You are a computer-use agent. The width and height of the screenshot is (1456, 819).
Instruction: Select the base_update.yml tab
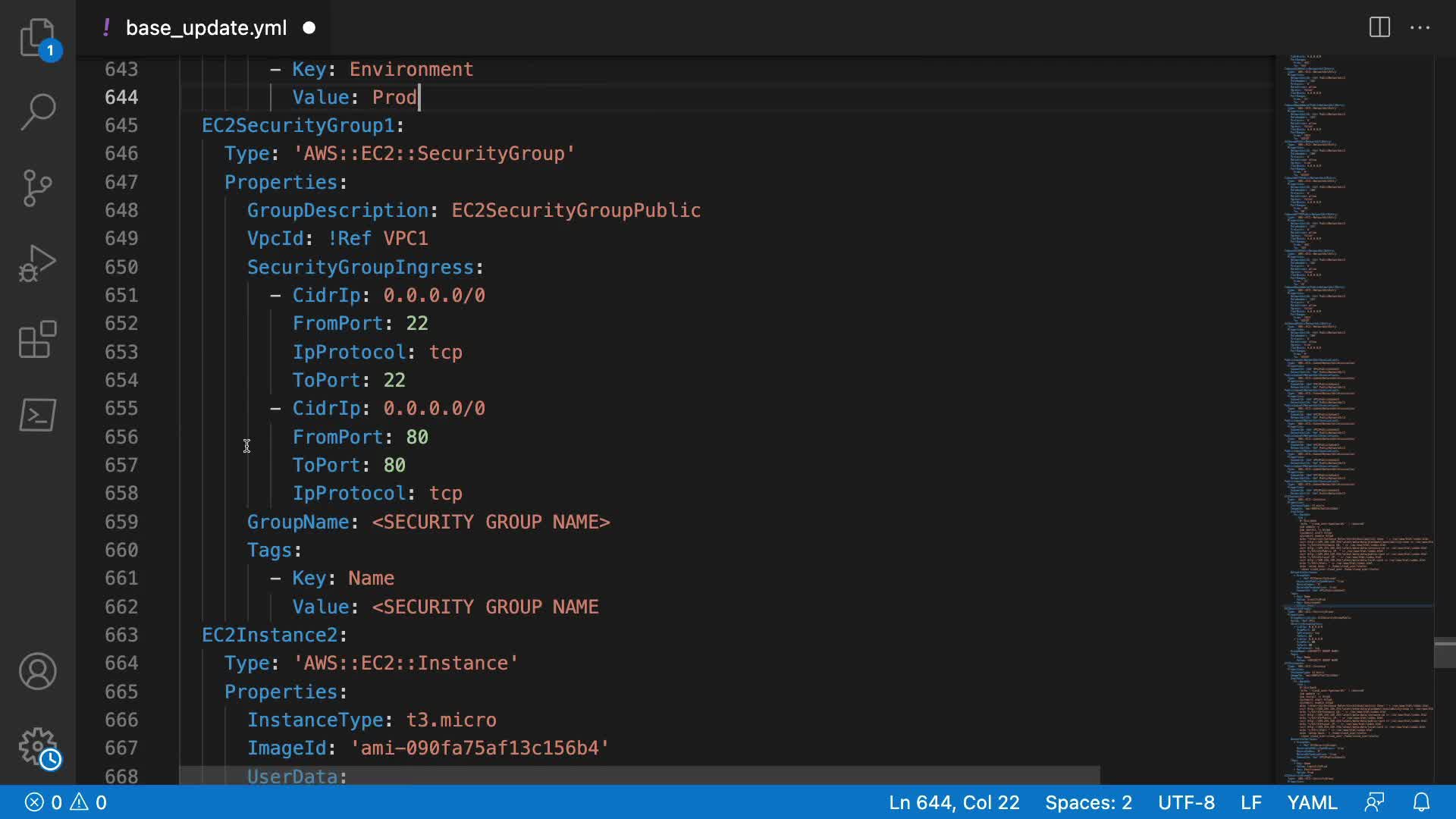coord(206,28)
